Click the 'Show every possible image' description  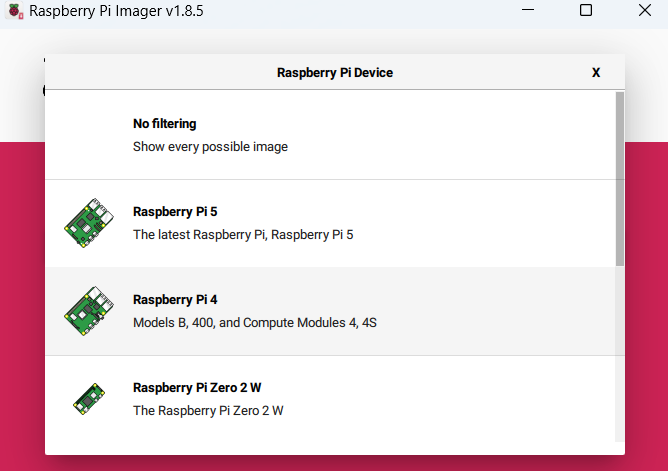pyautogui.click(x=210, y=147)
